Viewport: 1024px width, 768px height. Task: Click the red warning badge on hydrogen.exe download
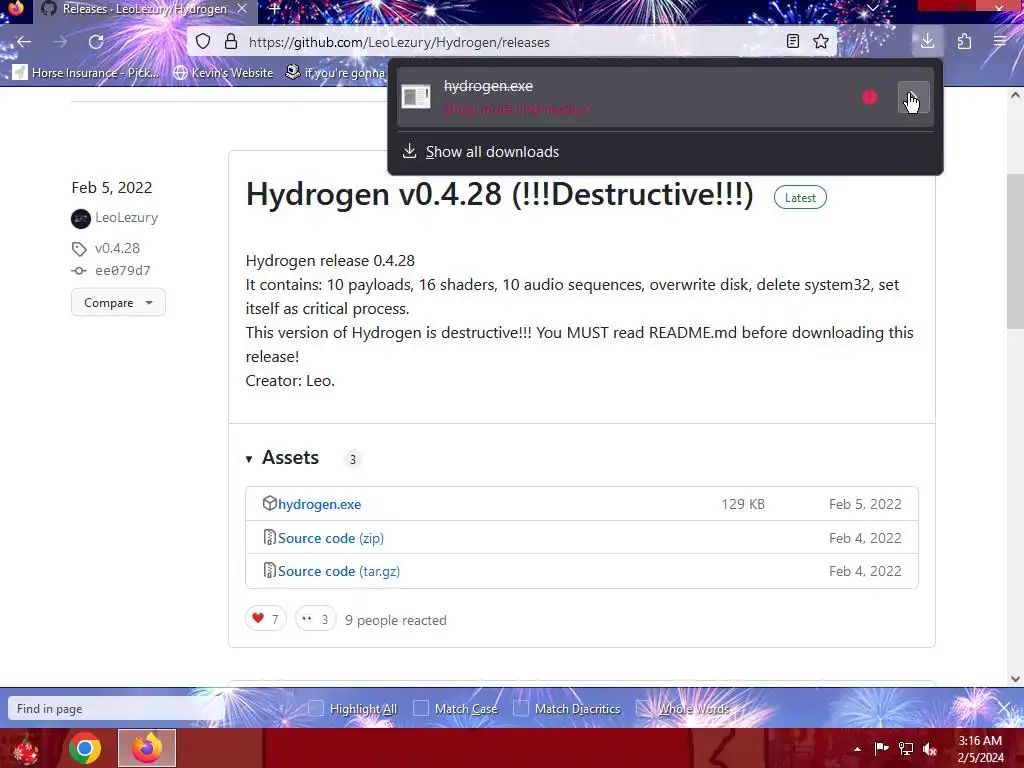point(869,97)
